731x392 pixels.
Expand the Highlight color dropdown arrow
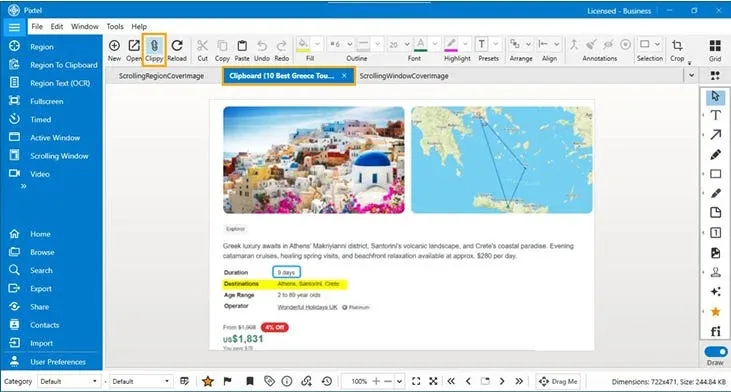tap(465, 44)
